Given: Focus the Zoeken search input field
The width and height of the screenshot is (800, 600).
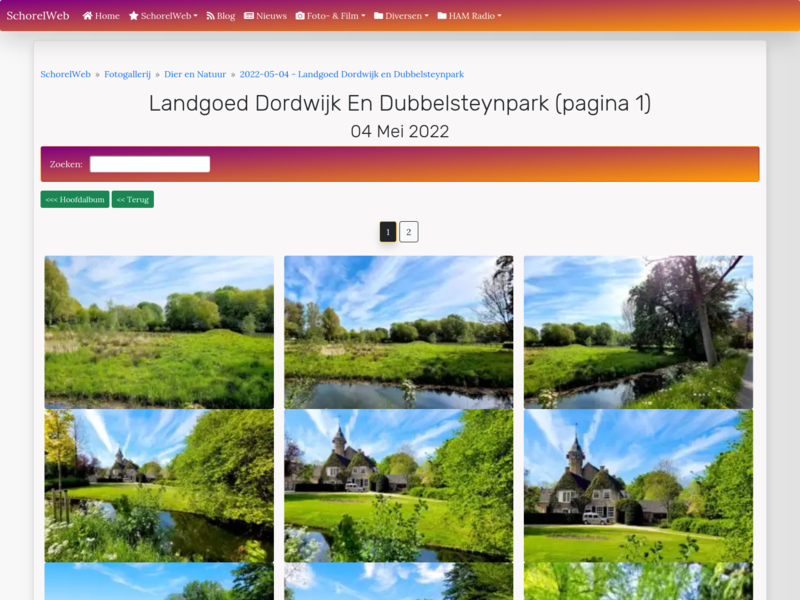Looking at the screenshot, I should click(150, 164).
